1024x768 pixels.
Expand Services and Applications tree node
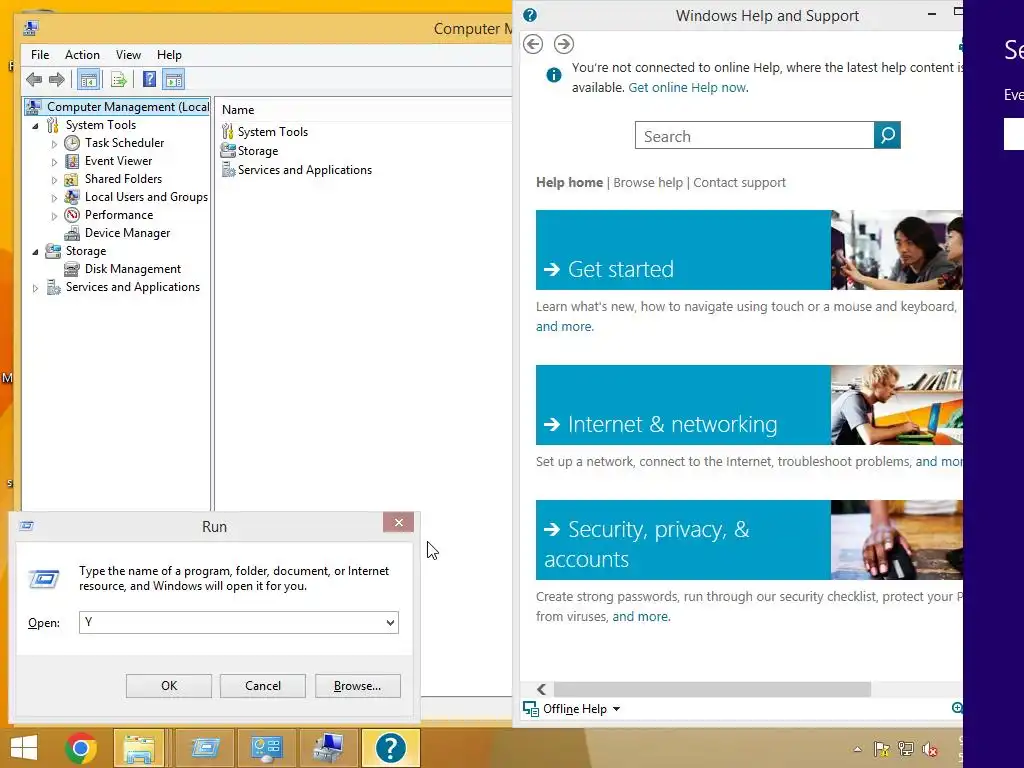tap(35, 287)
